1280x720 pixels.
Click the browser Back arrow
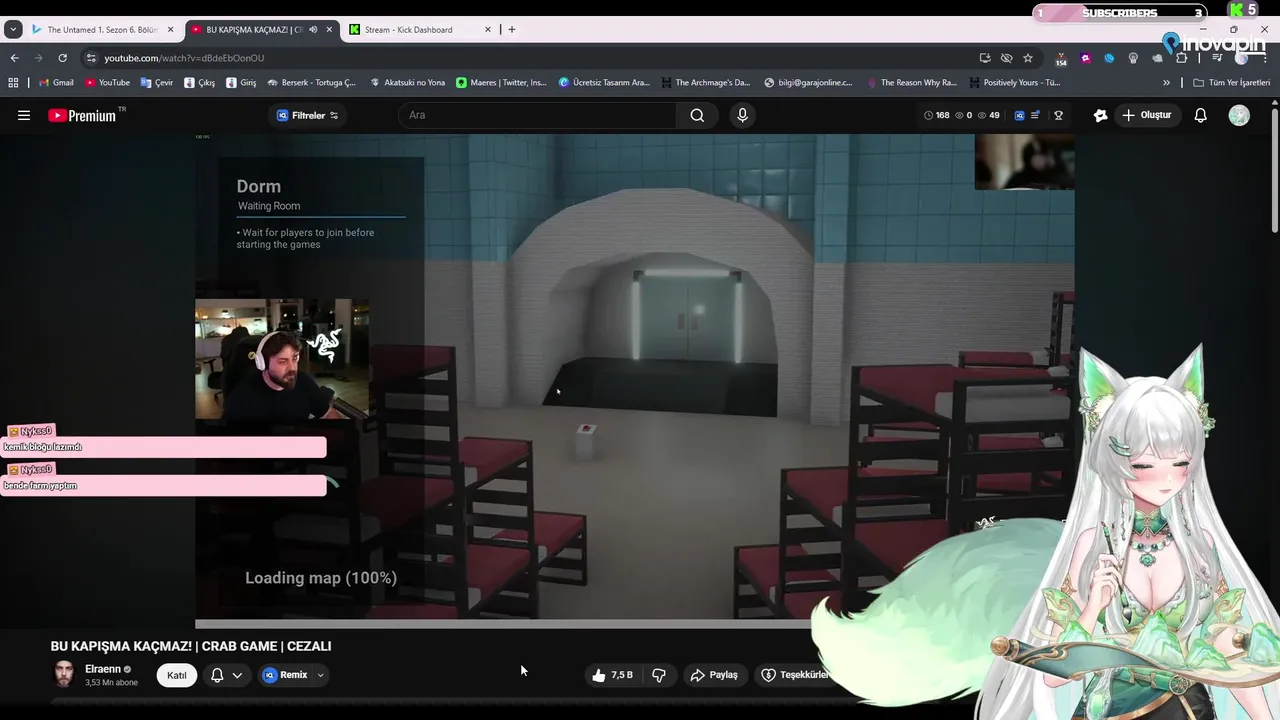[x=14, y=58]
